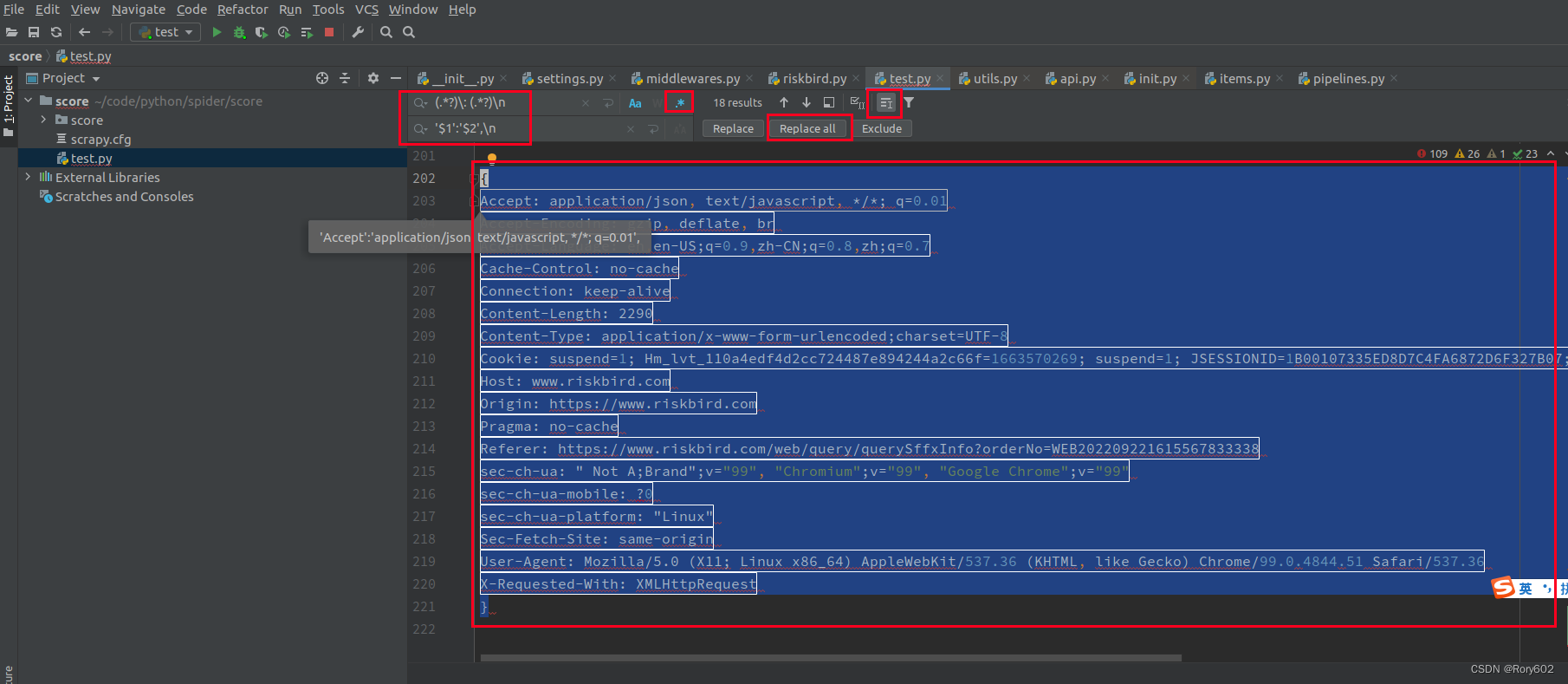Close the utils.py tab

coord(1027,78)
